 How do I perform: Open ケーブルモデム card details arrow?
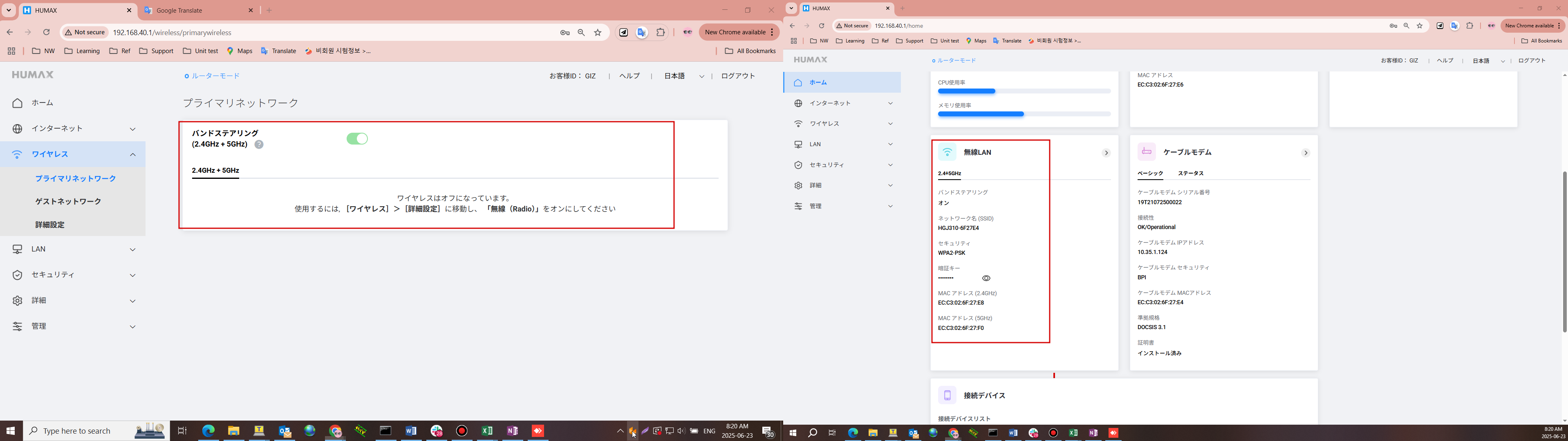(1306, 153)
